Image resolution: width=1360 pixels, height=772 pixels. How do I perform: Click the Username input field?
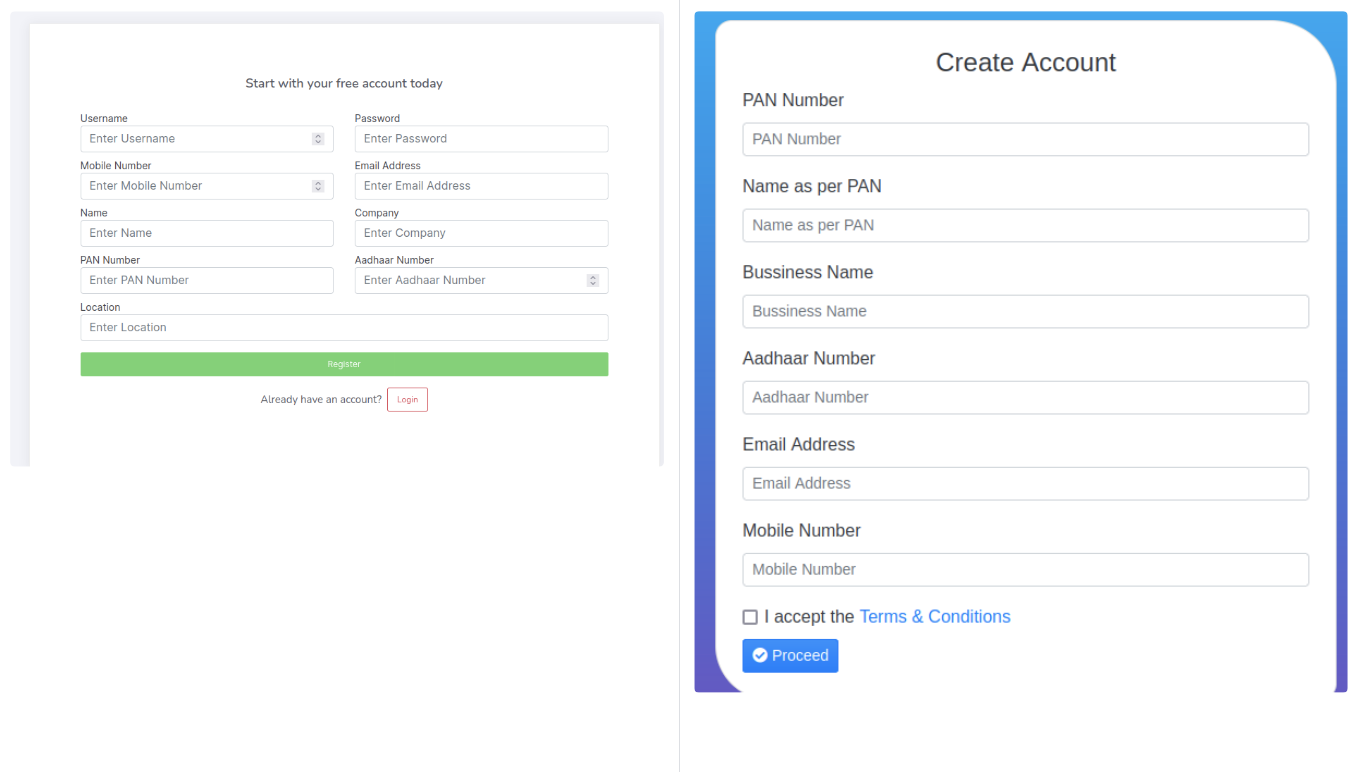tap(207, 139)
